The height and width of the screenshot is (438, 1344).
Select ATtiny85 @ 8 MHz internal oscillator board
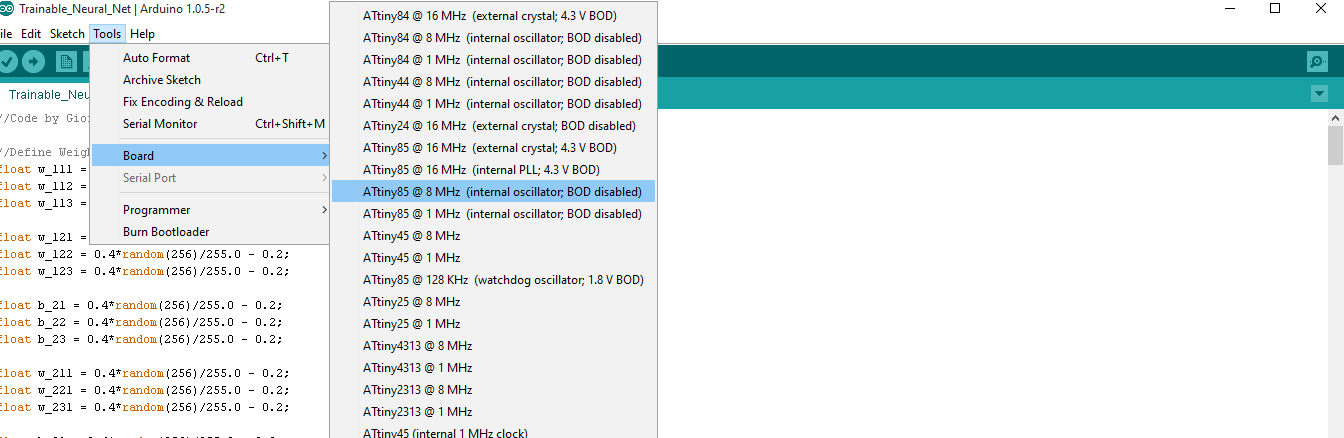tap(502, 192)
